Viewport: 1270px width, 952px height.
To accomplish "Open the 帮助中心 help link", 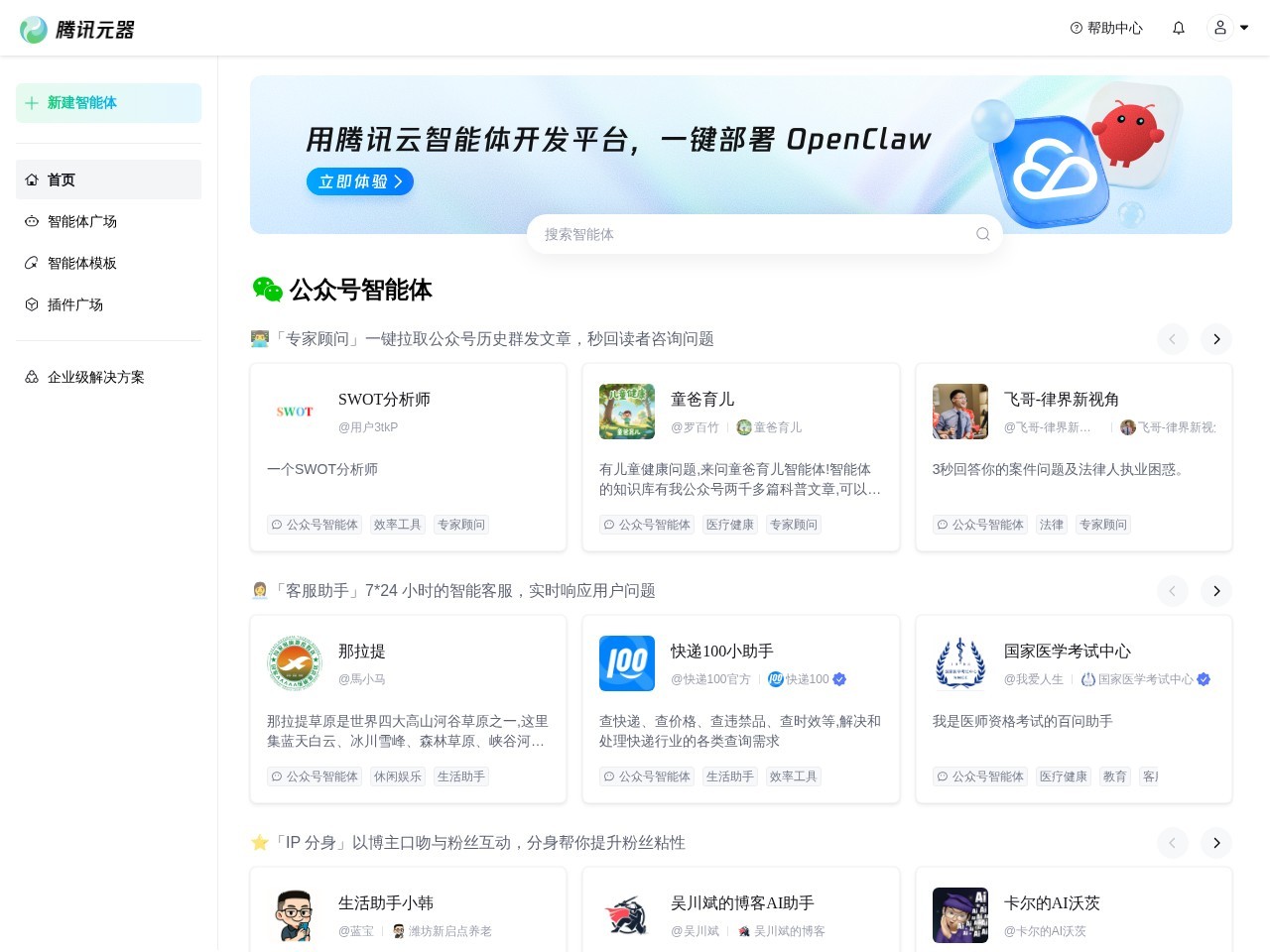I will (1106, 28).
